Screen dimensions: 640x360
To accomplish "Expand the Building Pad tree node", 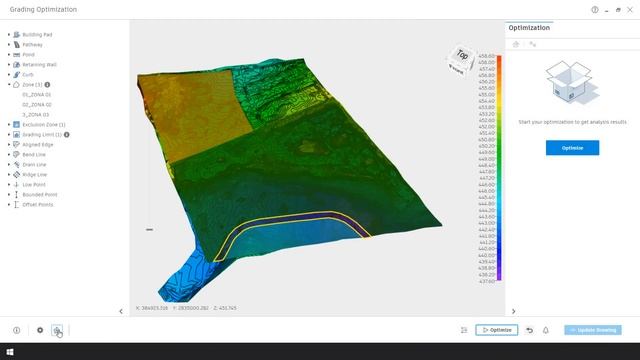I will click(x=9, y=35).
